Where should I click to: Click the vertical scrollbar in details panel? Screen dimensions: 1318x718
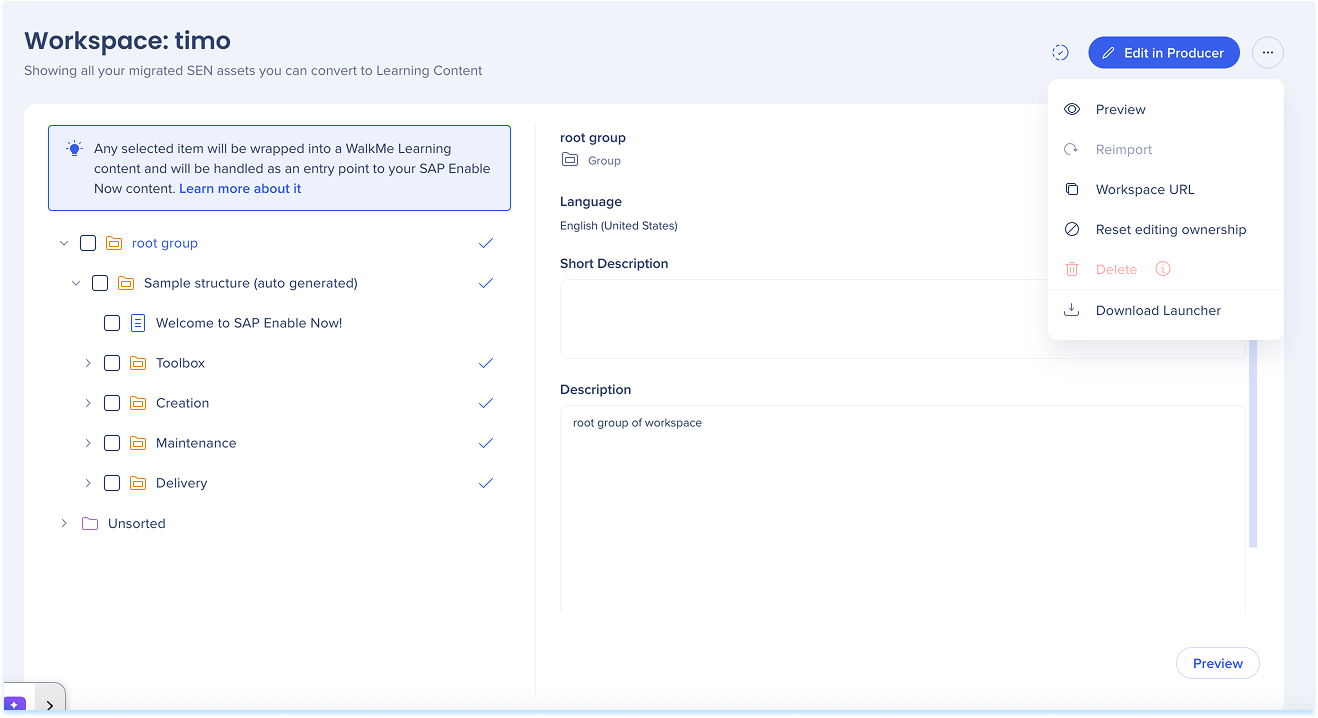[x=1252, y=450]
